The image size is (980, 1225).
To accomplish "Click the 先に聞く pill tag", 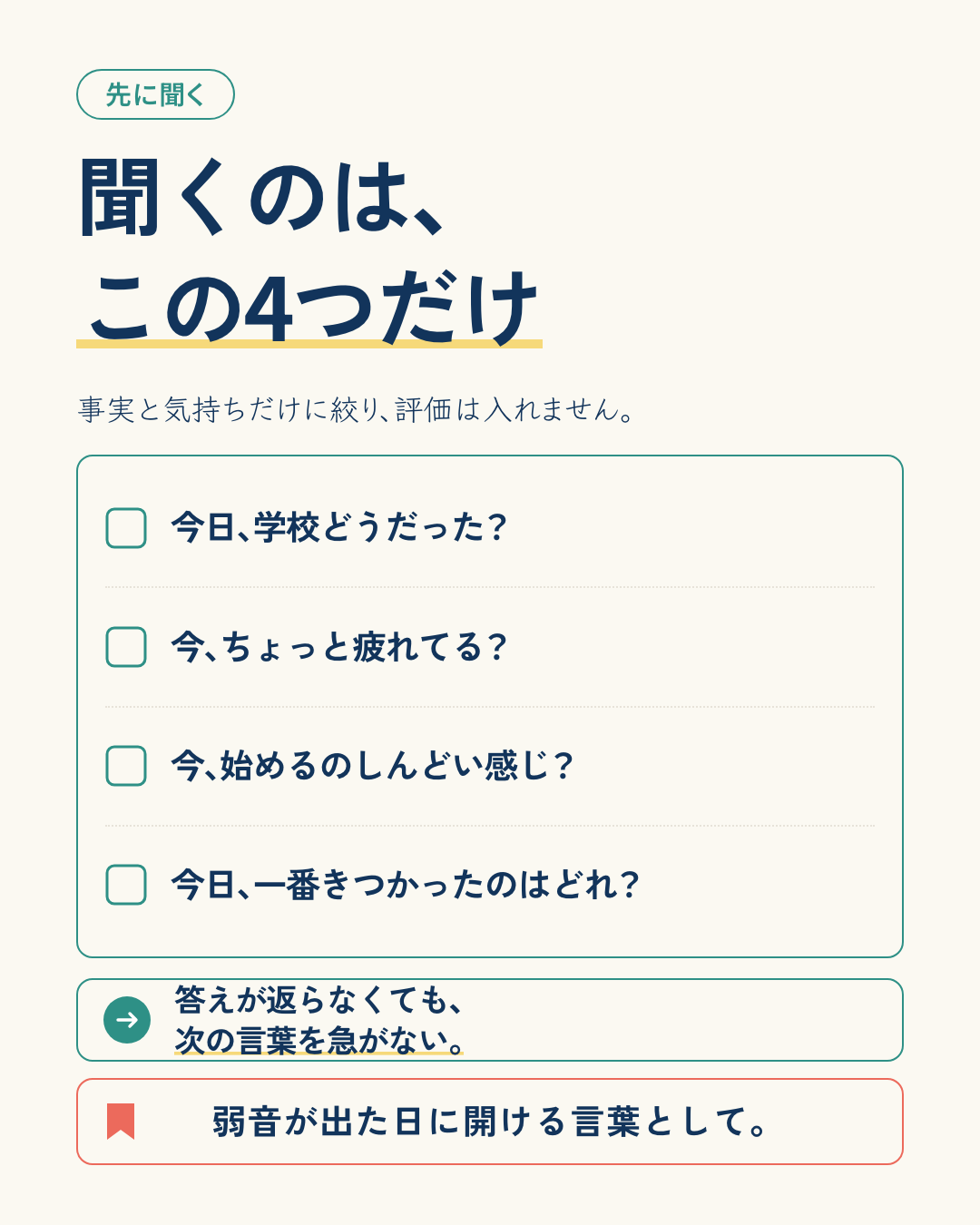I will coord(155,94).
